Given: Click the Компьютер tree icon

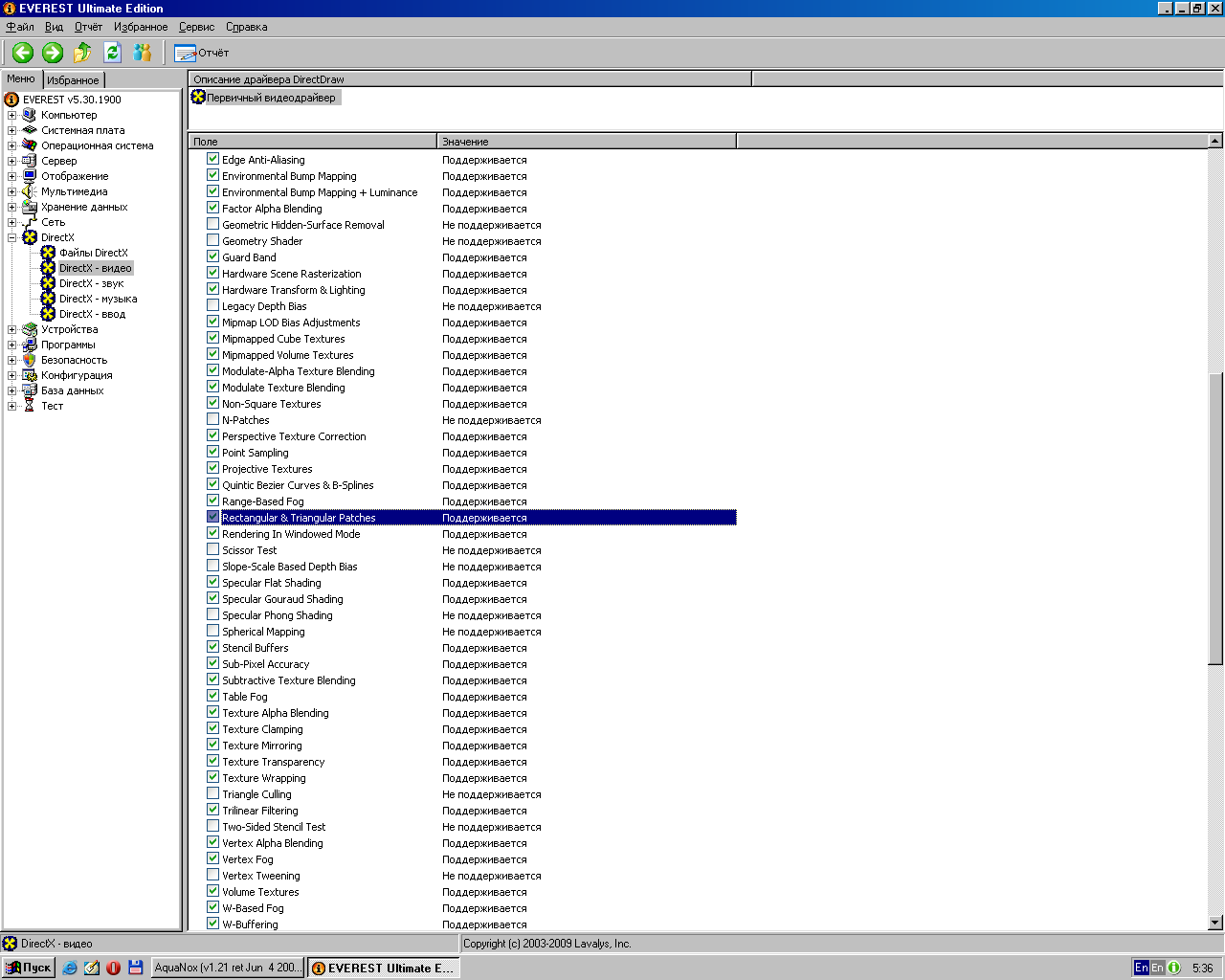Looking at the screenshot, I should (30, 115).
